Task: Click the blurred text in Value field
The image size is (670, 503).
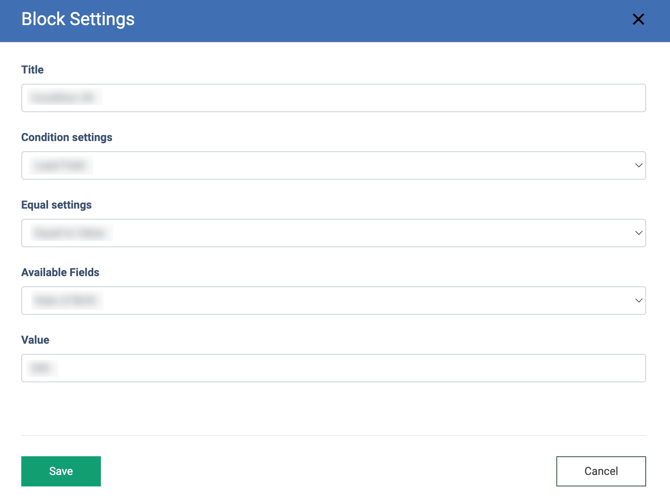Action: pos(41,368)
